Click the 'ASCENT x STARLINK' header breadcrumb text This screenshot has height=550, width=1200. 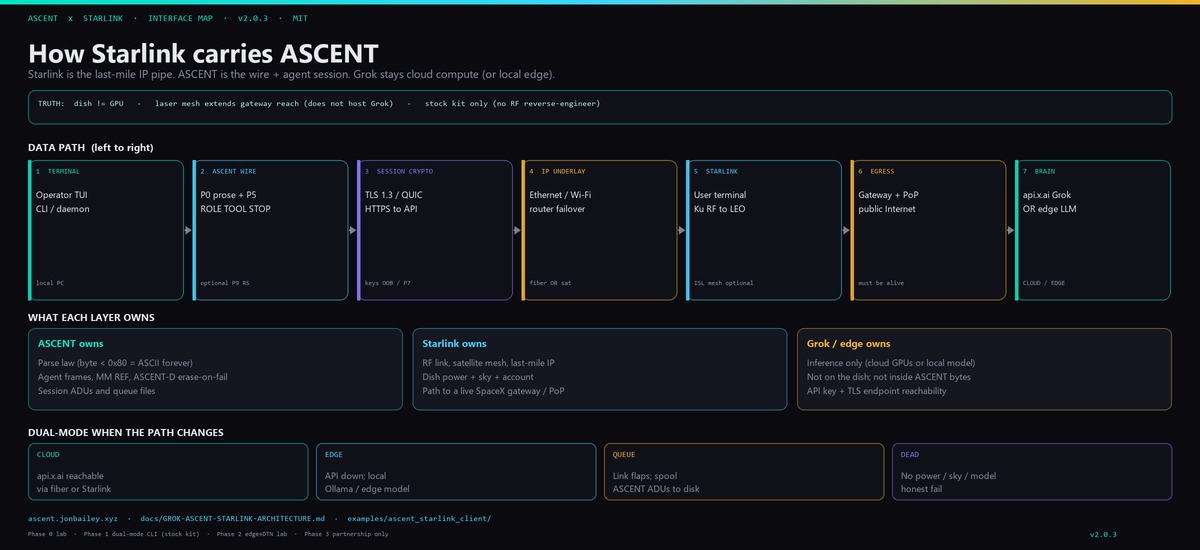click(75, 18)
